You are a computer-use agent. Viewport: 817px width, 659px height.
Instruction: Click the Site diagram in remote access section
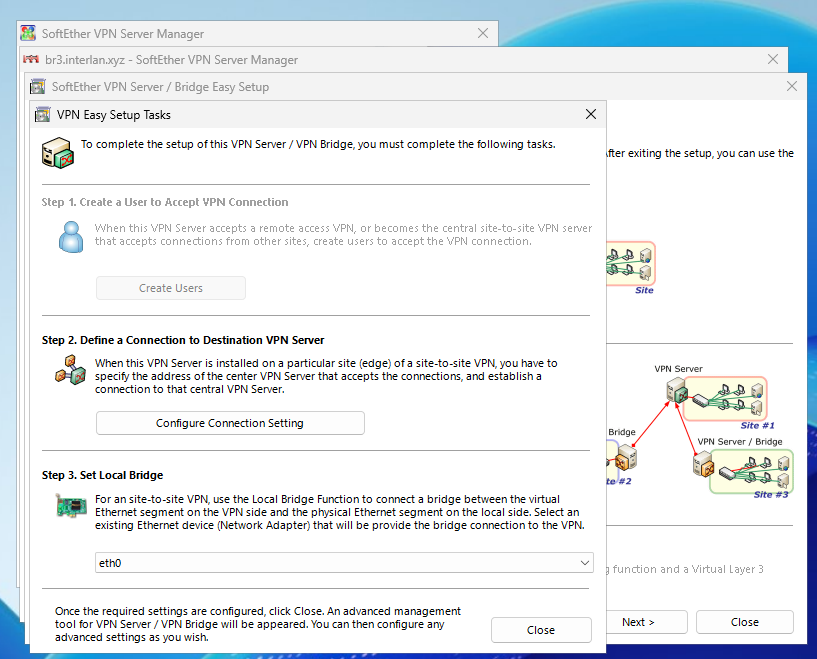[630, 264]
